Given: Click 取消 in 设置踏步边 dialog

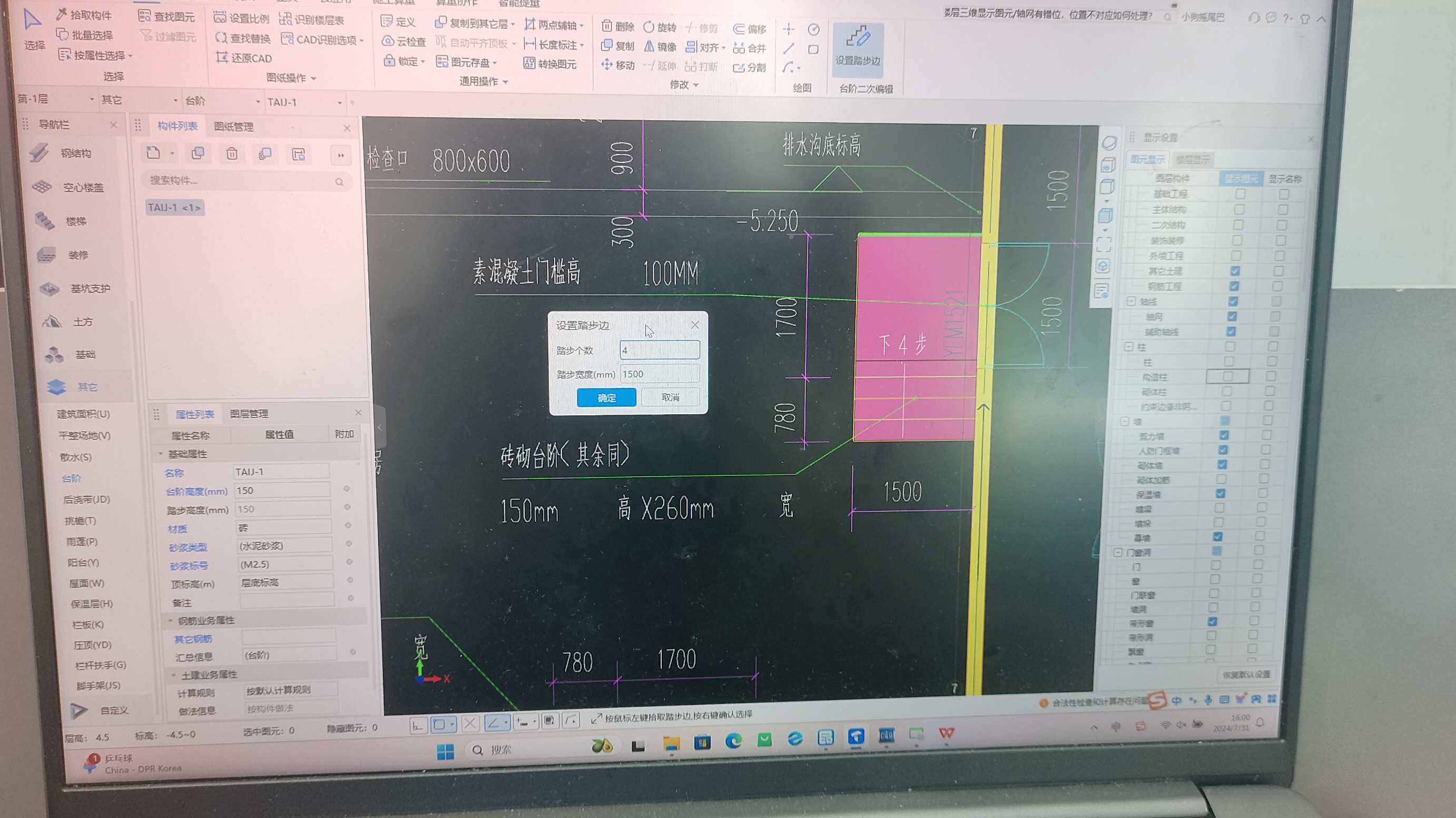Looking at the screenshot, I should click(x=671, y=397).
